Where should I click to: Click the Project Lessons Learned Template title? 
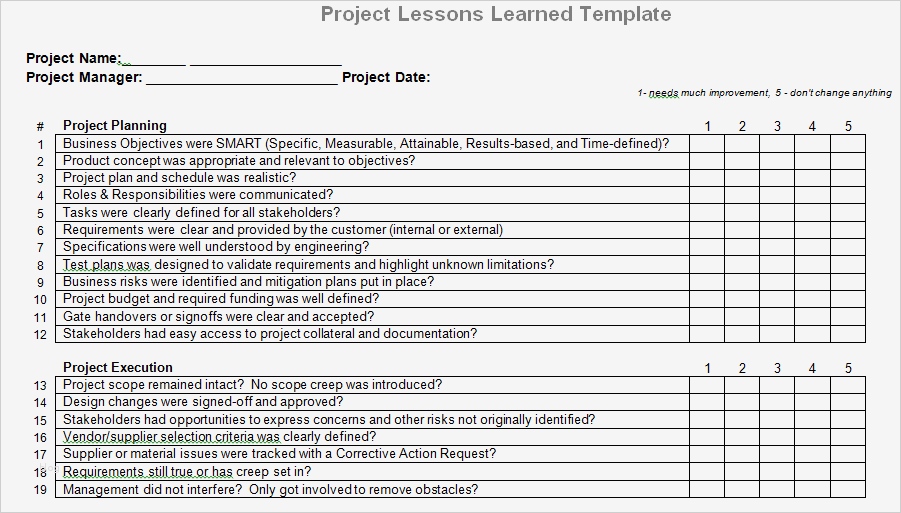pos(496,14)
